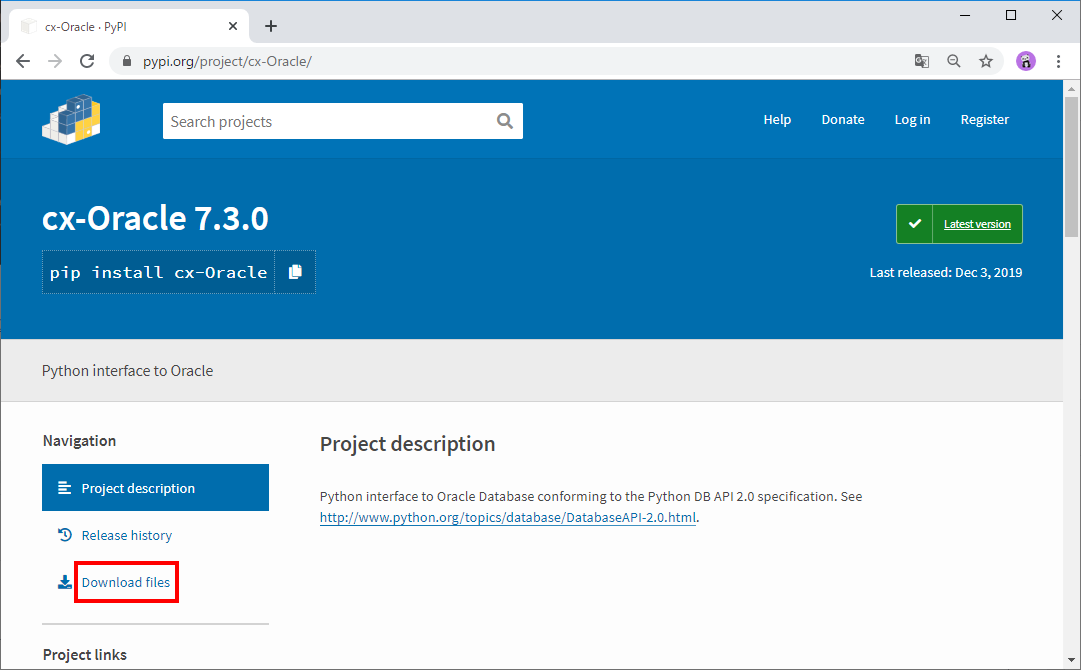Maximize the Chrome window
The height and width of the screenshot is (670, 1081).
[x=1011, y=15]
